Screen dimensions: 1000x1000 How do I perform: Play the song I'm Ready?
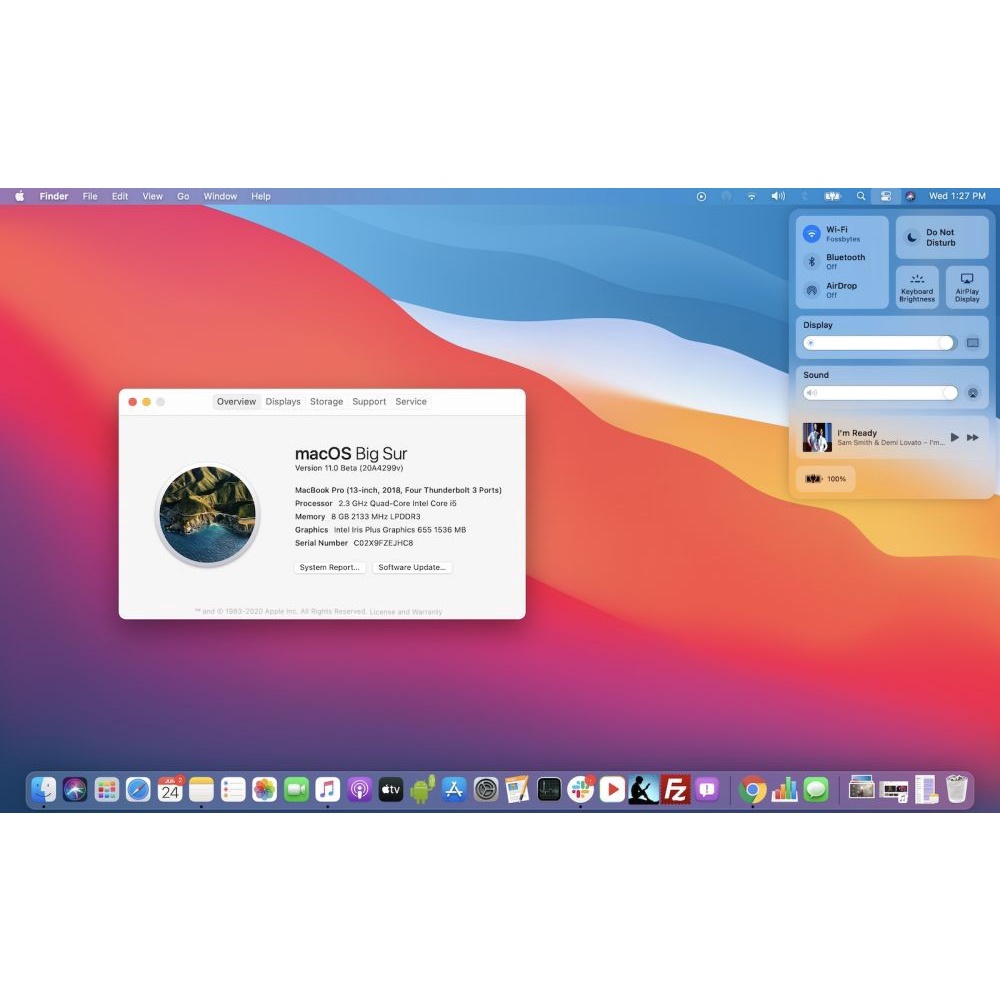coord(955,437)
